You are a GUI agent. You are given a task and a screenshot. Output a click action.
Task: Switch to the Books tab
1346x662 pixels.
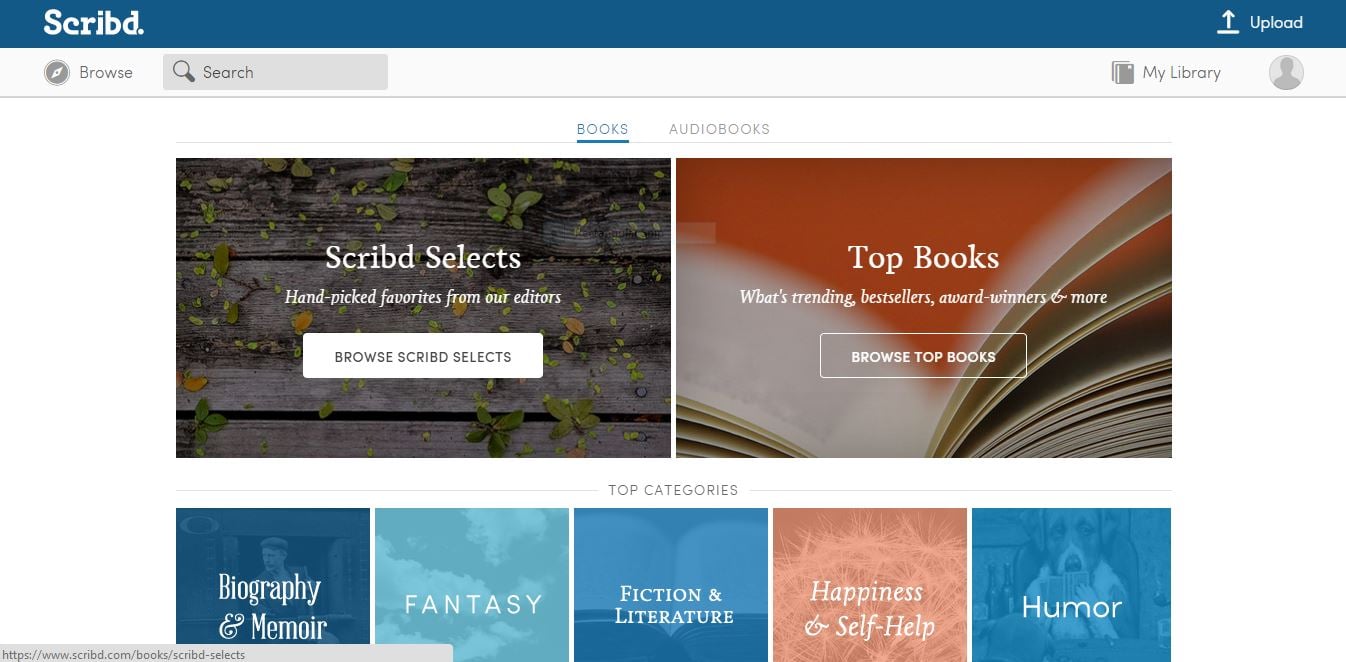(x=602, y=129)
